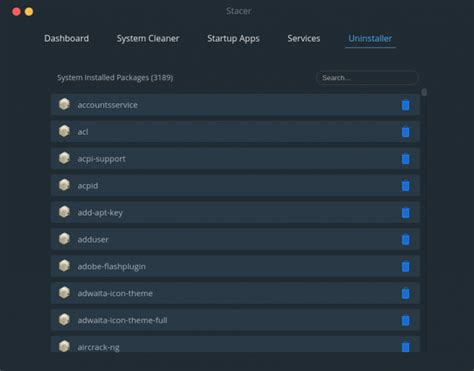Click the package list scrollbar handle

pos(424,92)
